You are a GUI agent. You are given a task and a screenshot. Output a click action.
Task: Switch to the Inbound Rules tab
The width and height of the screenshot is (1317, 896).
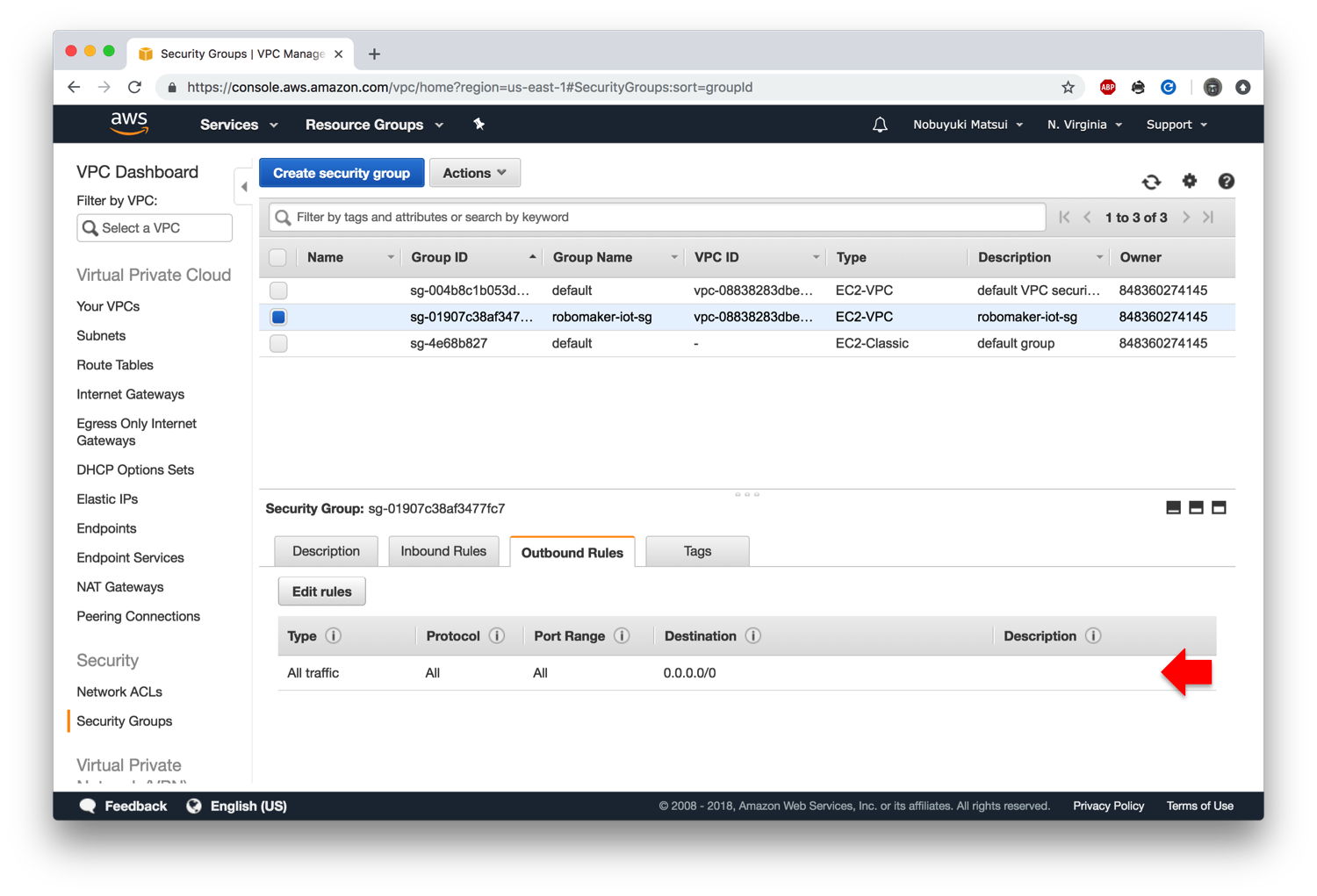point(443,550)
